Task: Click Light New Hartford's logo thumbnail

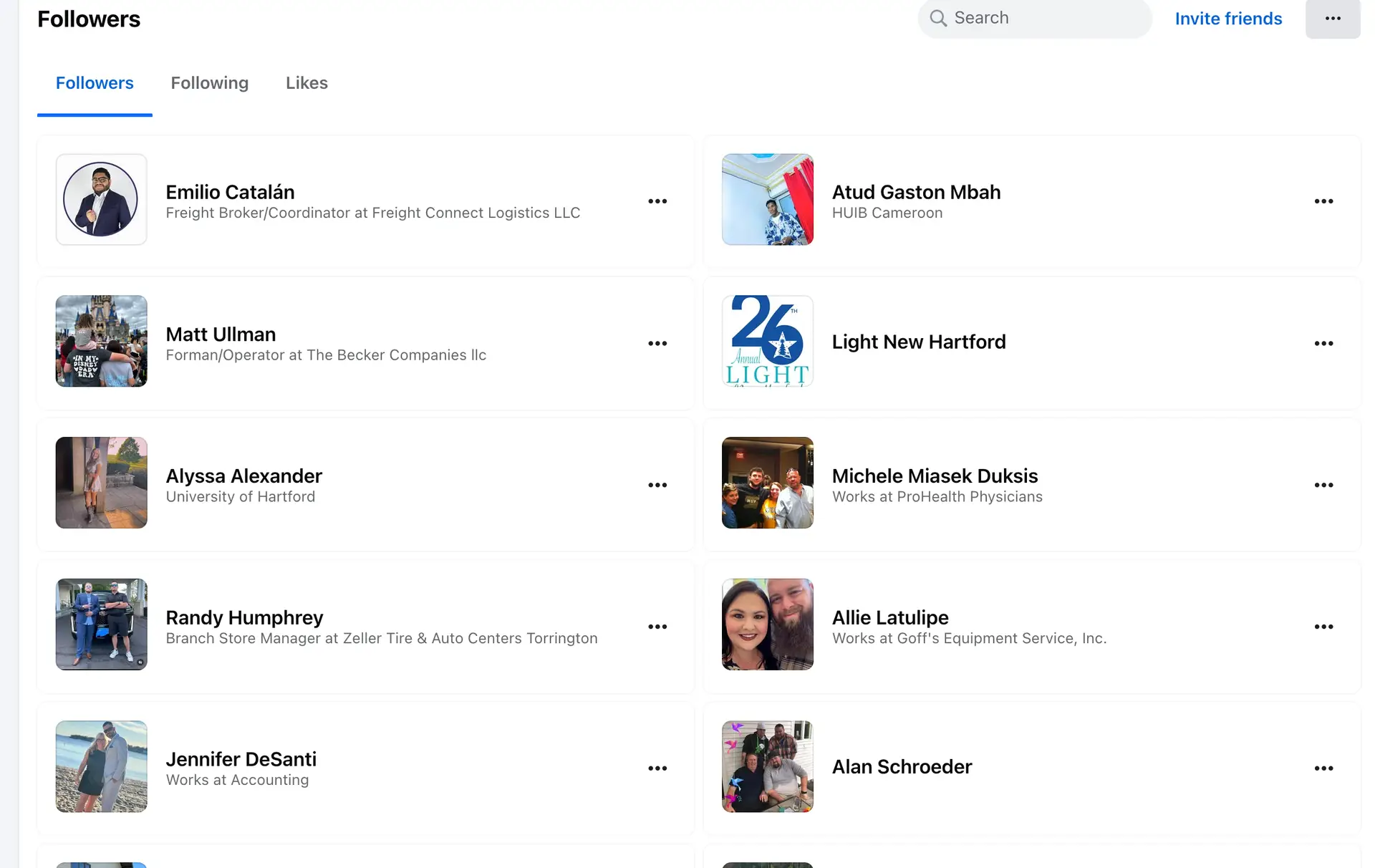Action: click(x=767, y=341)
